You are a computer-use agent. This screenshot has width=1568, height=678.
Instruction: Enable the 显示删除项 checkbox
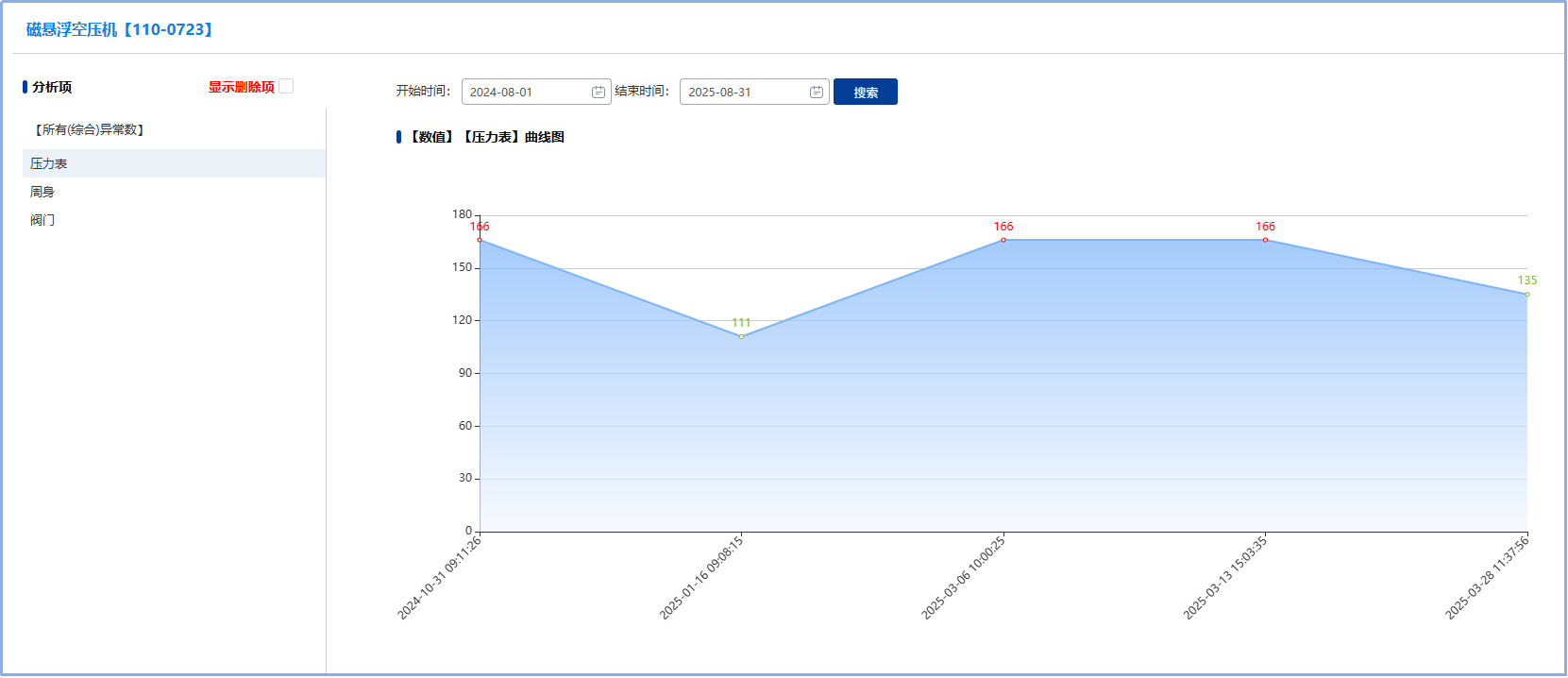pyautogui.click(x=286, y=86)
